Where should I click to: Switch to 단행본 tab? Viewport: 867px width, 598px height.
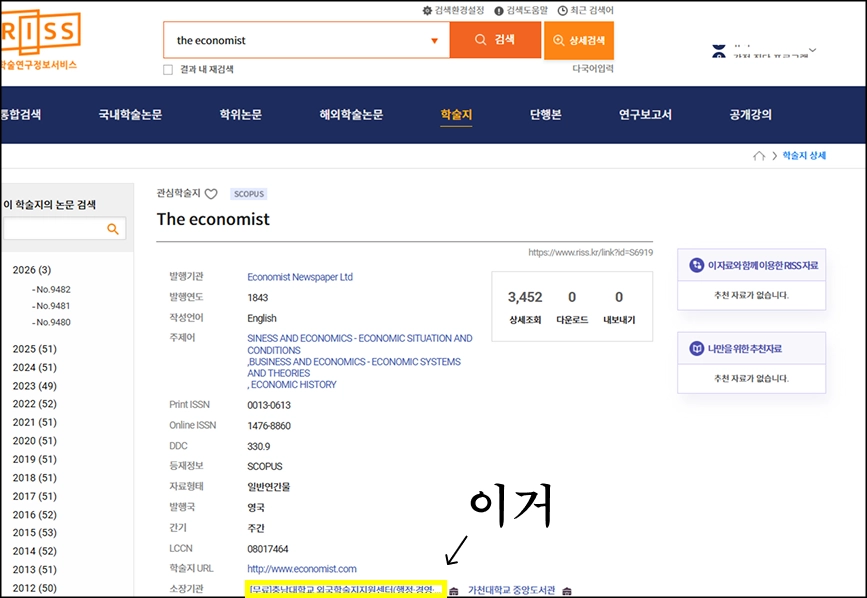tap(546, 114)
